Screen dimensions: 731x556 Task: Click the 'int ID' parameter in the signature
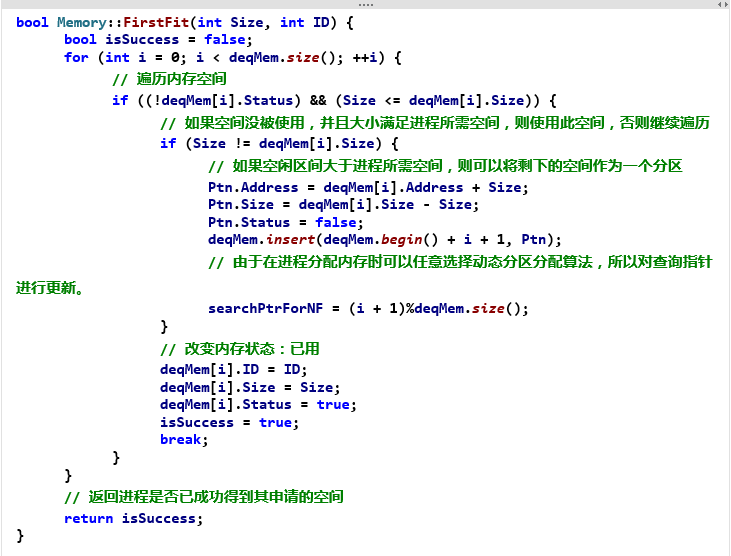pos(305,22)
